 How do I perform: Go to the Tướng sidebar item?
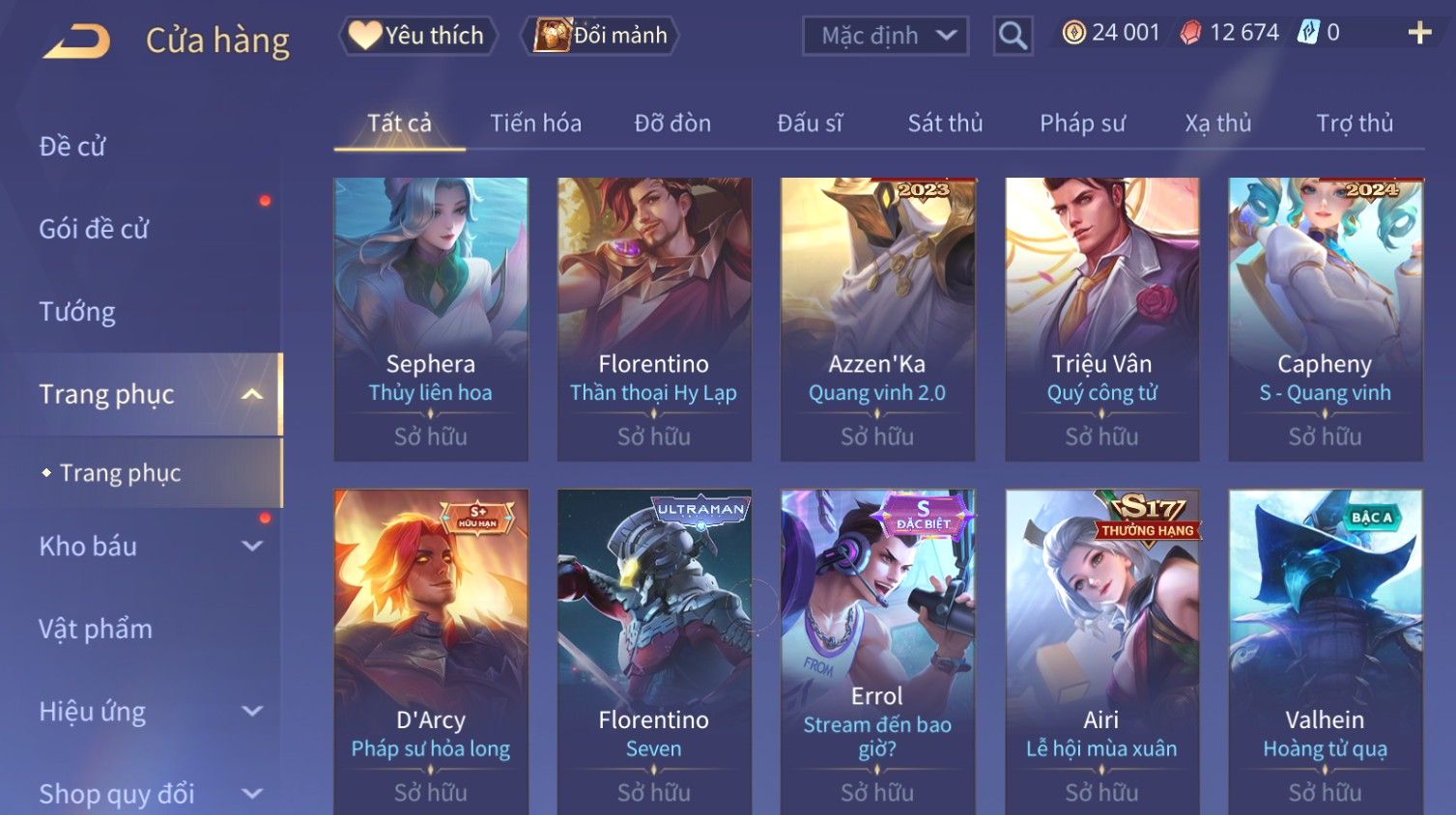point(77,312)
